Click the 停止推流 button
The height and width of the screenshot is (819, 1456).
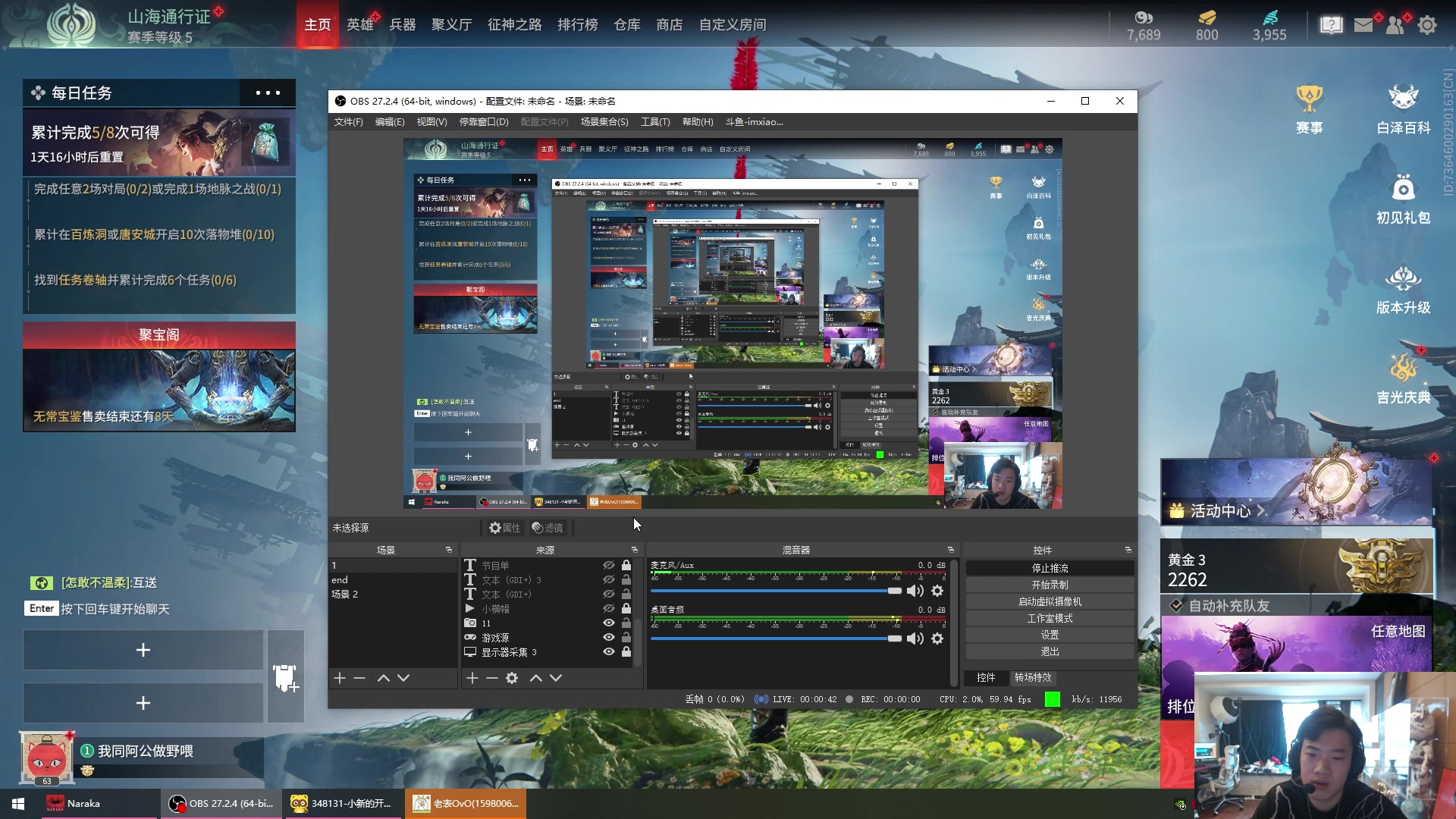tap(1050, 568)
